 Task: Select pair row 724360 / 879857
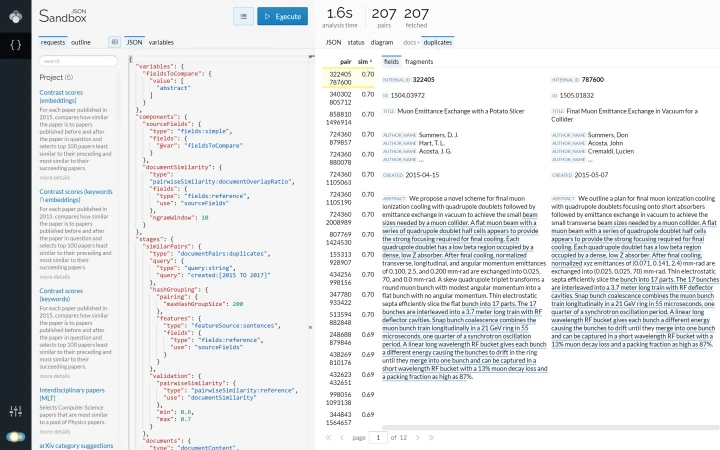(349, 138)
